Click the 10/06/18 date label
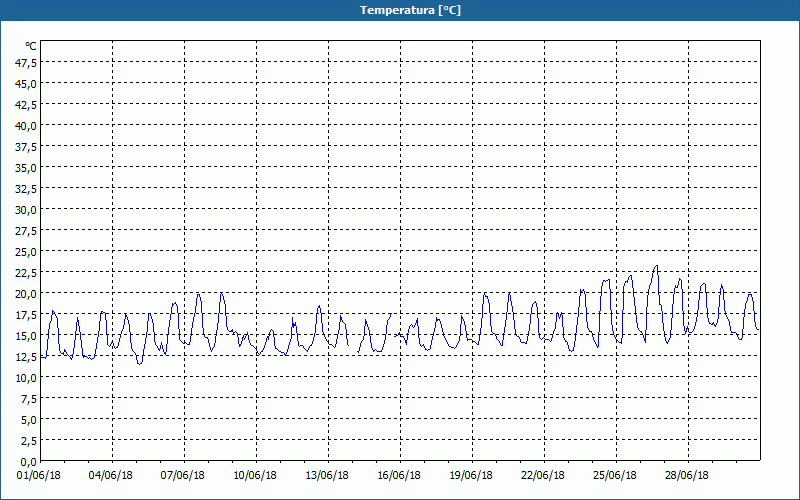The width and height of the screenshot is (800, 500). click(255, 476)
